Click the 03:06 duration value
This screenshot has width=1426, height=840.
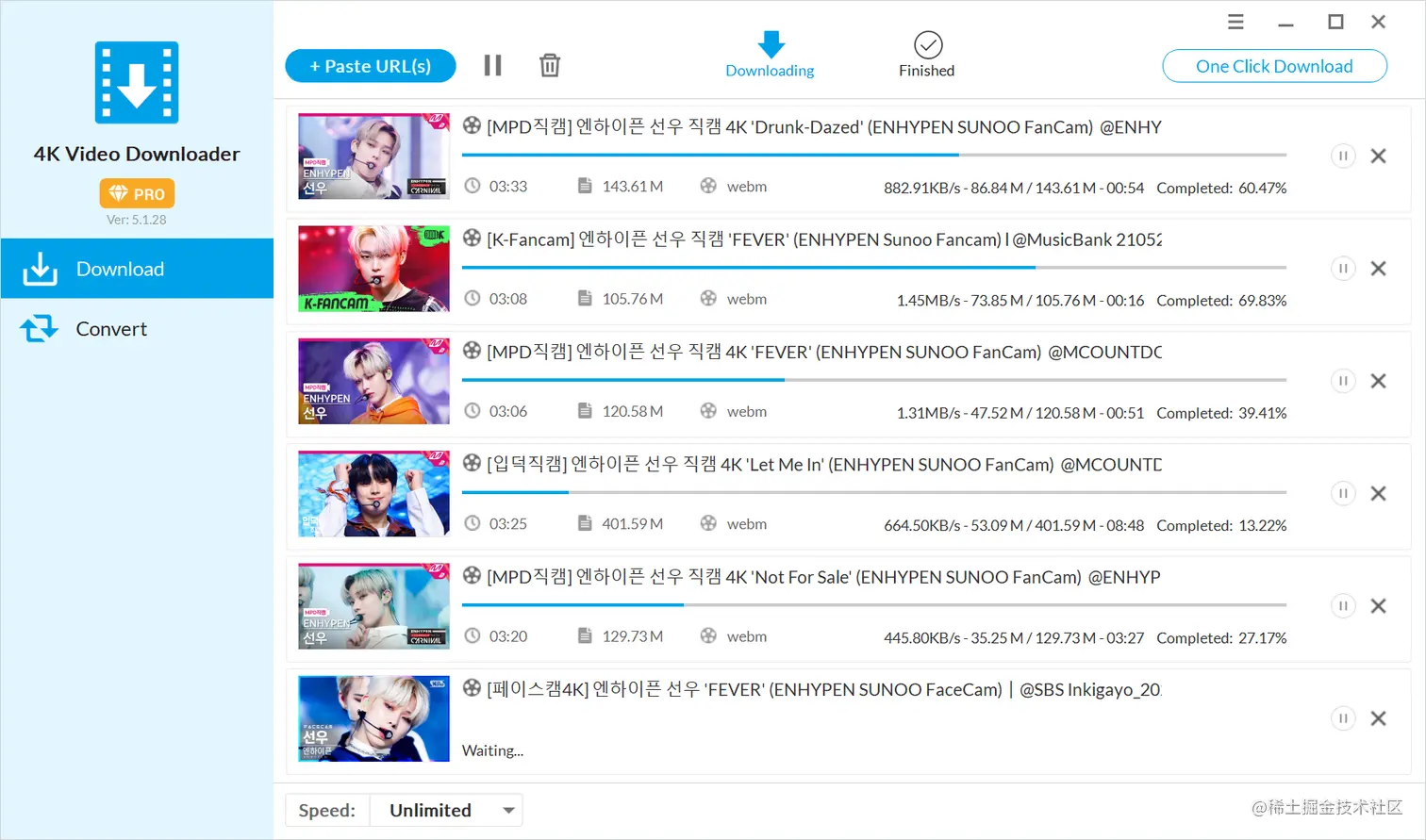508,411
